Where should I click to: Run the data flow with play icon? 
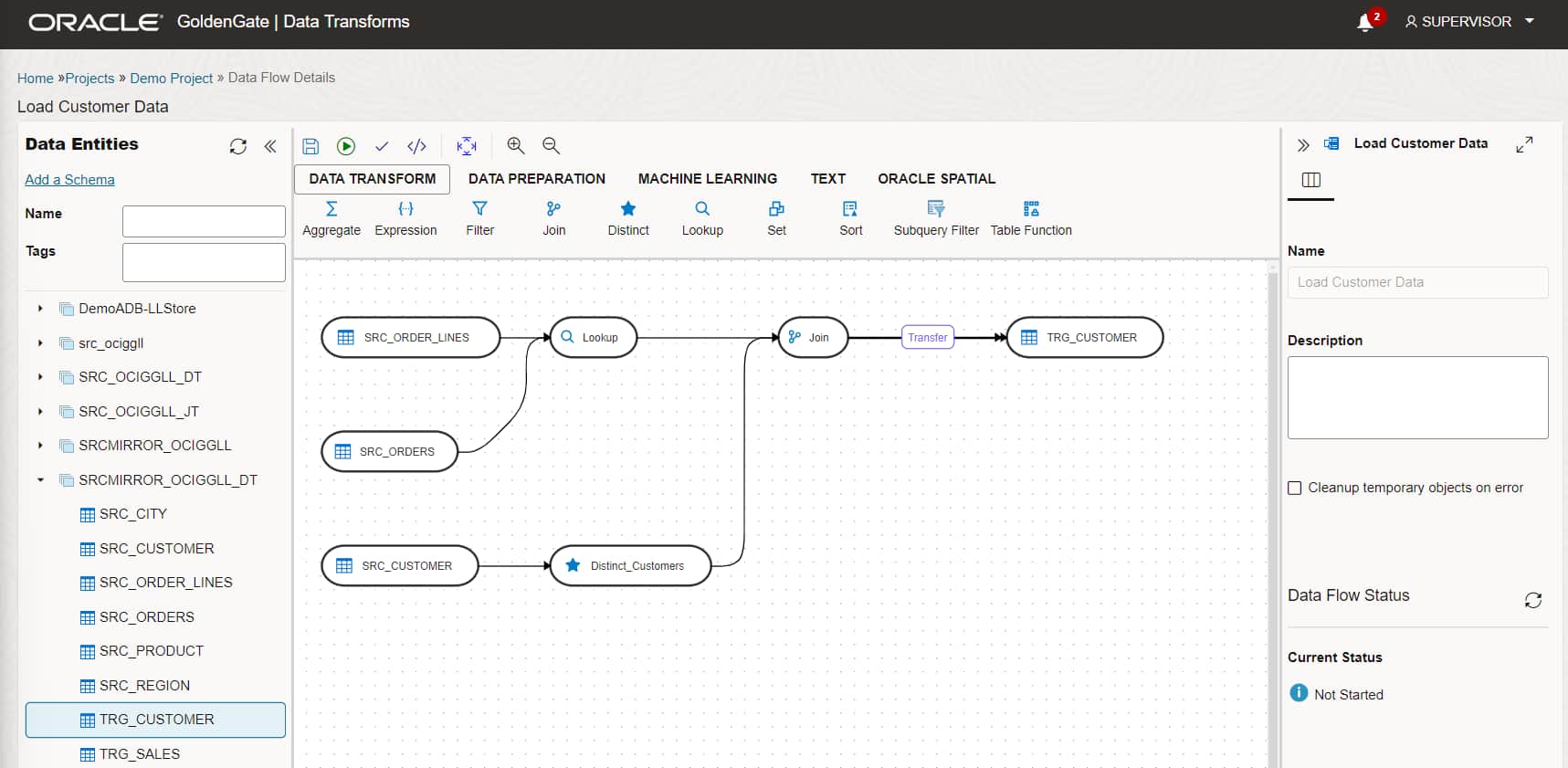[x=346, y=146]
